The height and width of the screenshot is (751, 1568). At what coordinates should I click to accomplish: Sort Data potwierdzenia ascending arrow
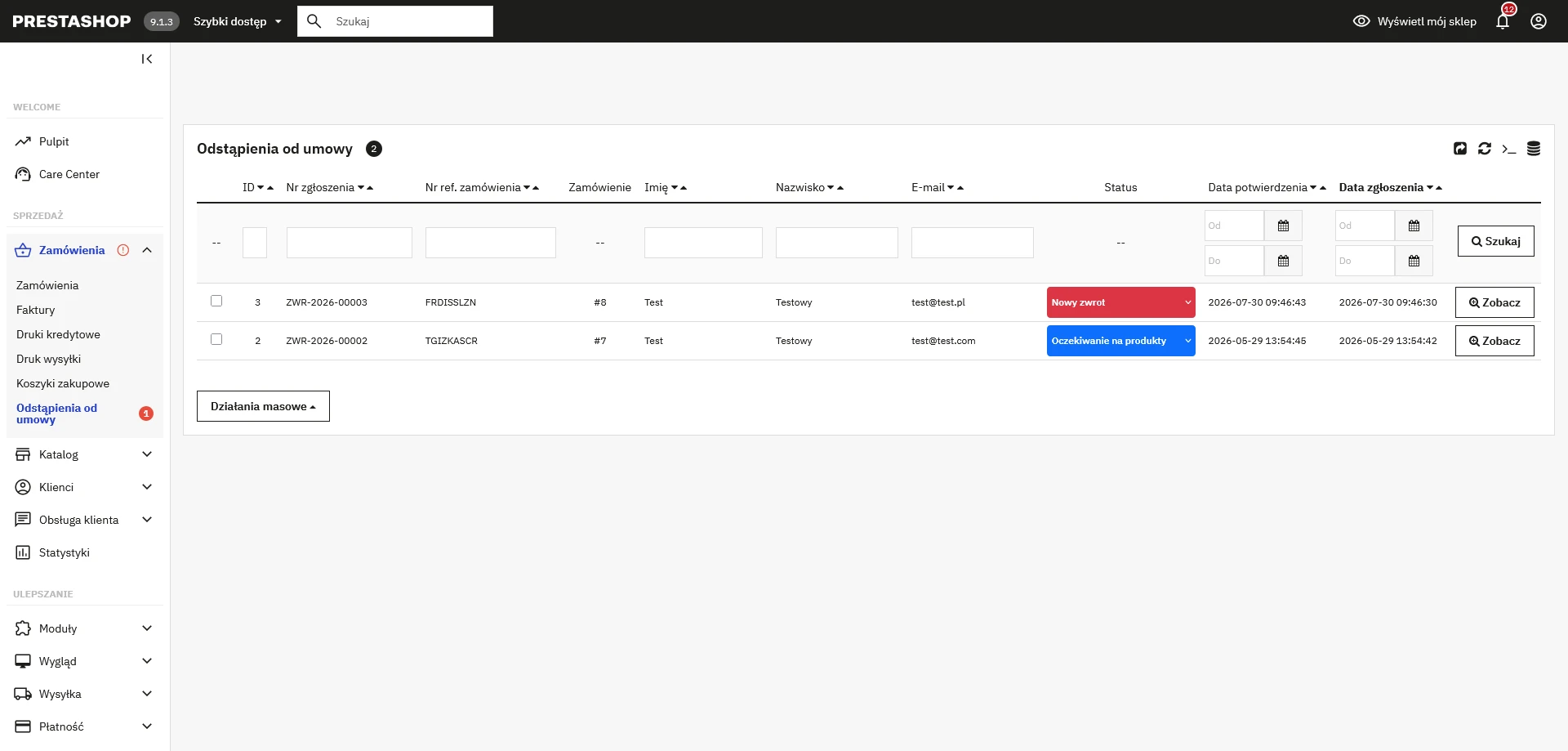tap(1323, 188)
